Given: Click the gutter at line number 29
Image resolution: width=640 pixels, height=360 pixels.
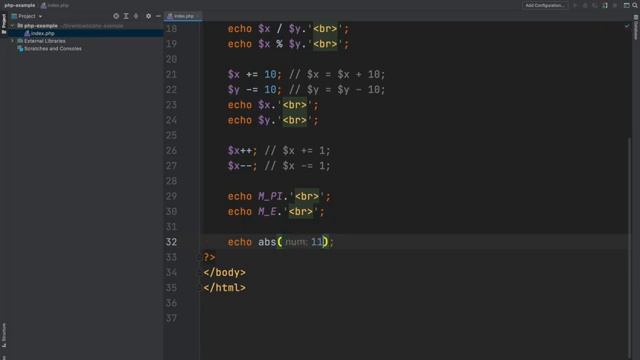Looking at the screenshot, I should [x=171, y=196].
